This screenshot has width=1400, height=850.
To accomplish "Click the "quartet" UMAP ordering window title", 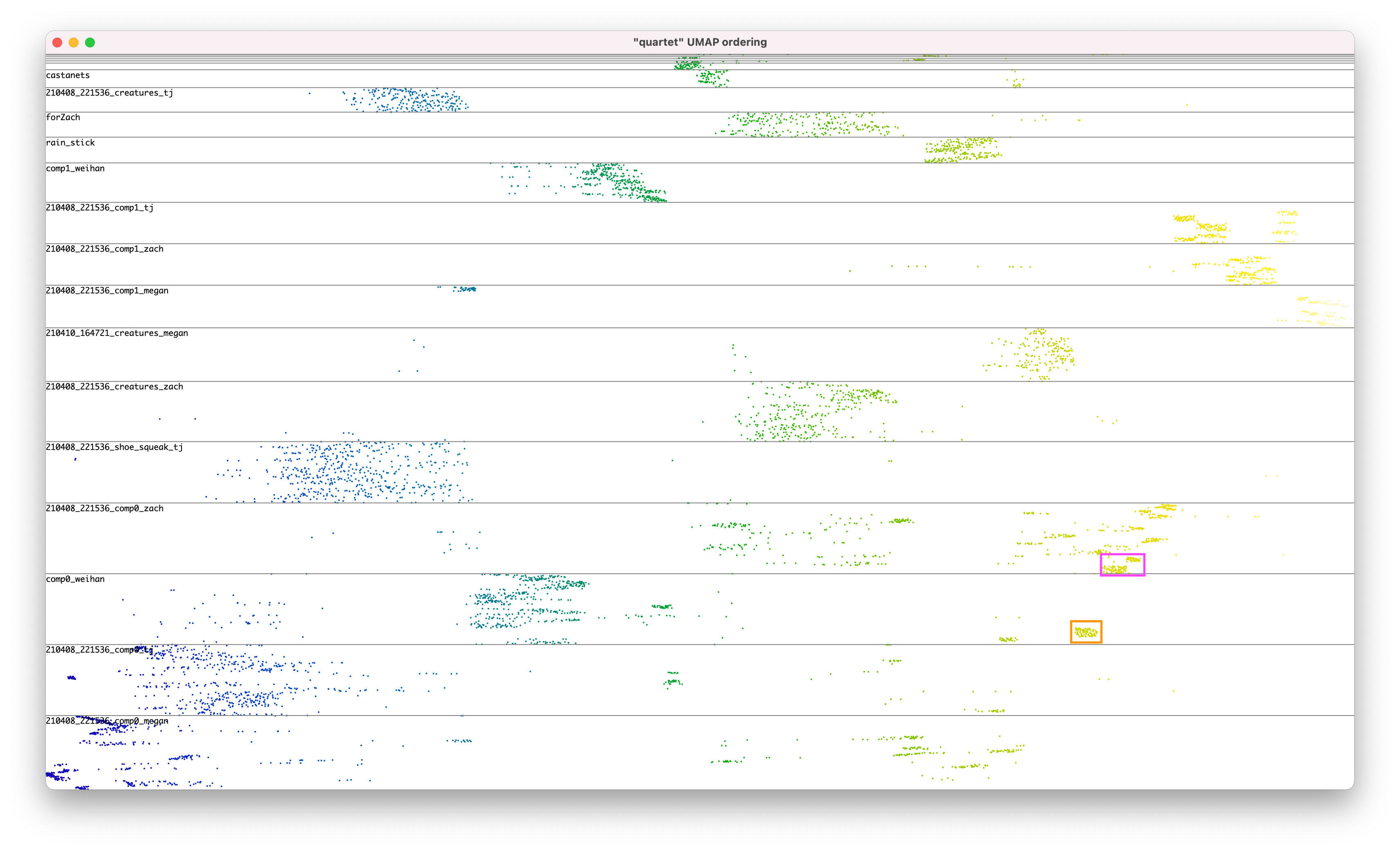I will click(700, 42).
